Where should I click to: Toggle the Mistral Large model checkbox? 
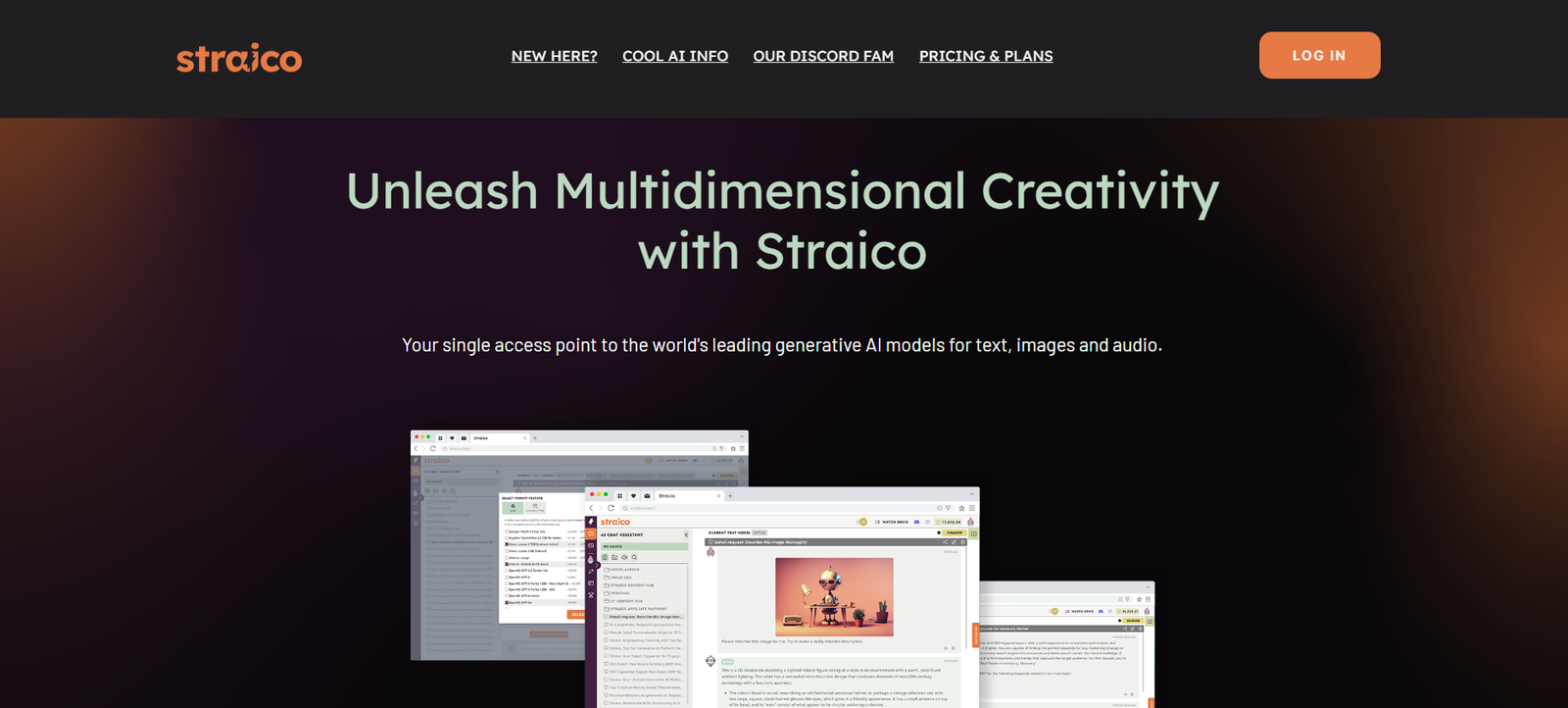[x=507, y=557]
